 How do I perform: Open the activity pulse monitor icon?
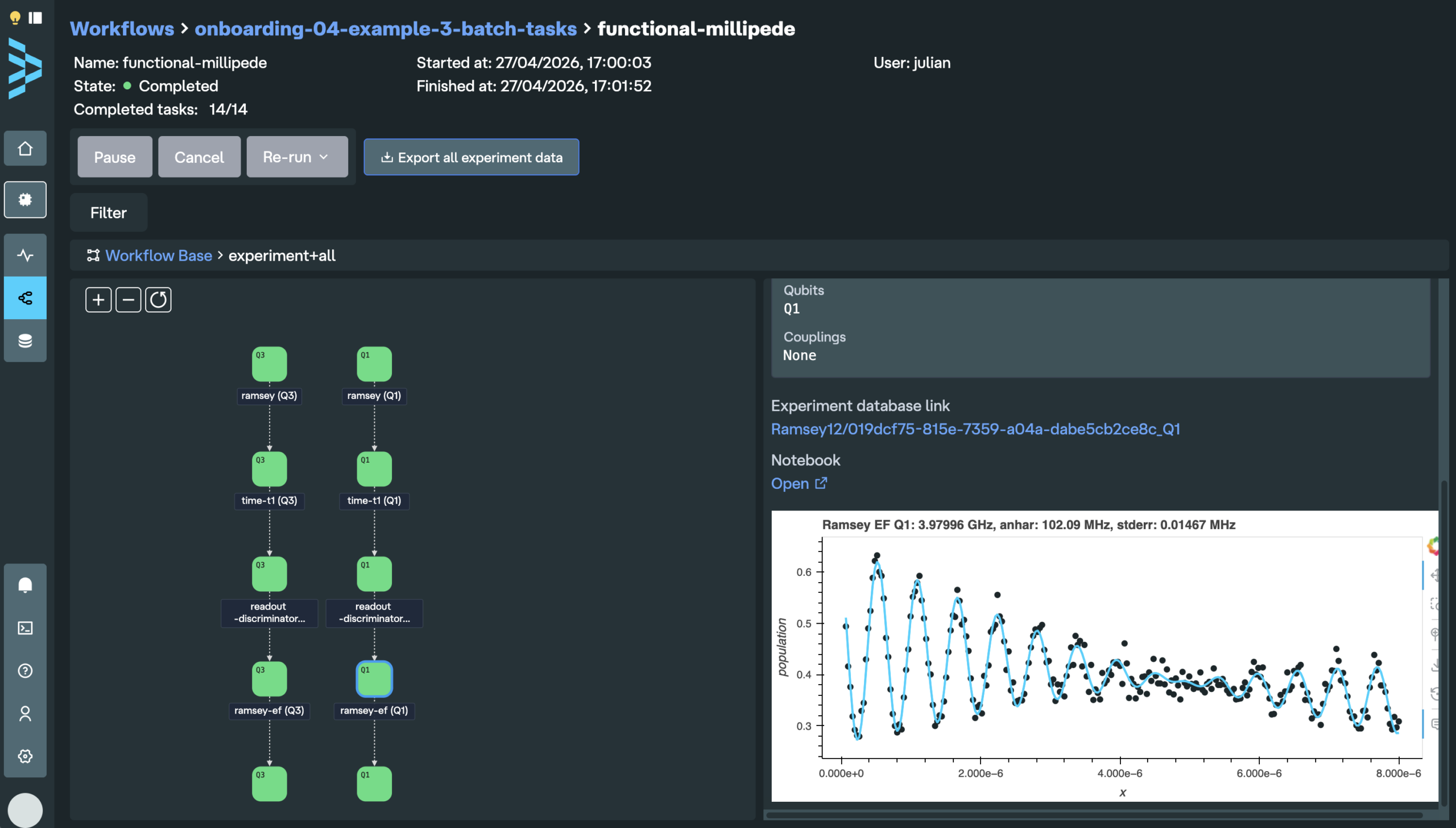click(x=25, y=255)
